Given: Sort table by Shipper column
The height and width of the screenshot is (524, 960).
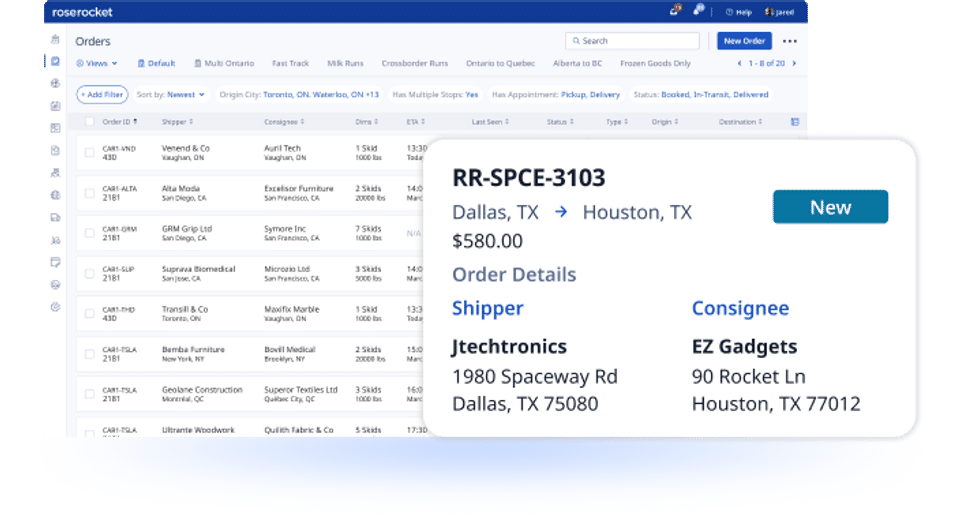Looking at the screenshot, I should coord(178,122).
